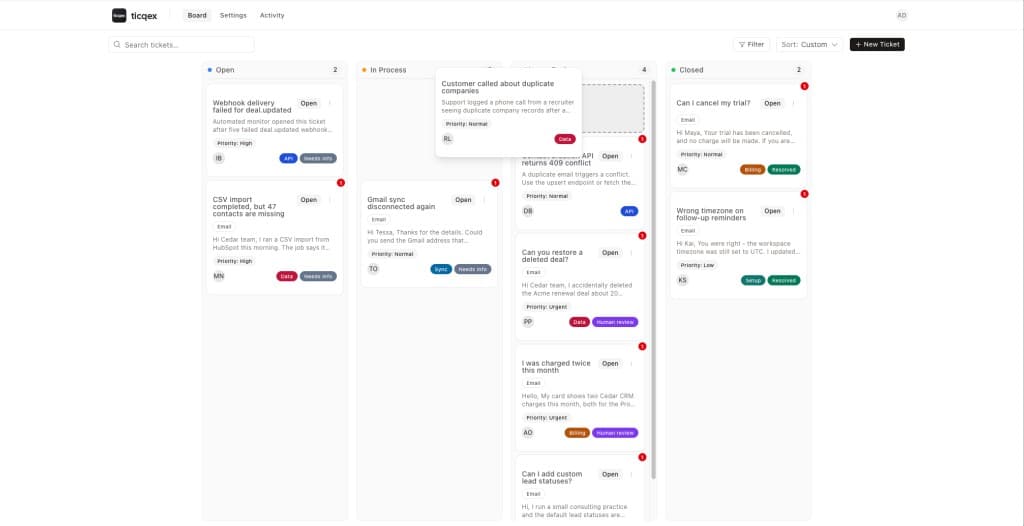The width and height of the screenshot is (1024, 526).
Task: Click the Sync tag on Gmail sync ticket
Action: point(441,269)
